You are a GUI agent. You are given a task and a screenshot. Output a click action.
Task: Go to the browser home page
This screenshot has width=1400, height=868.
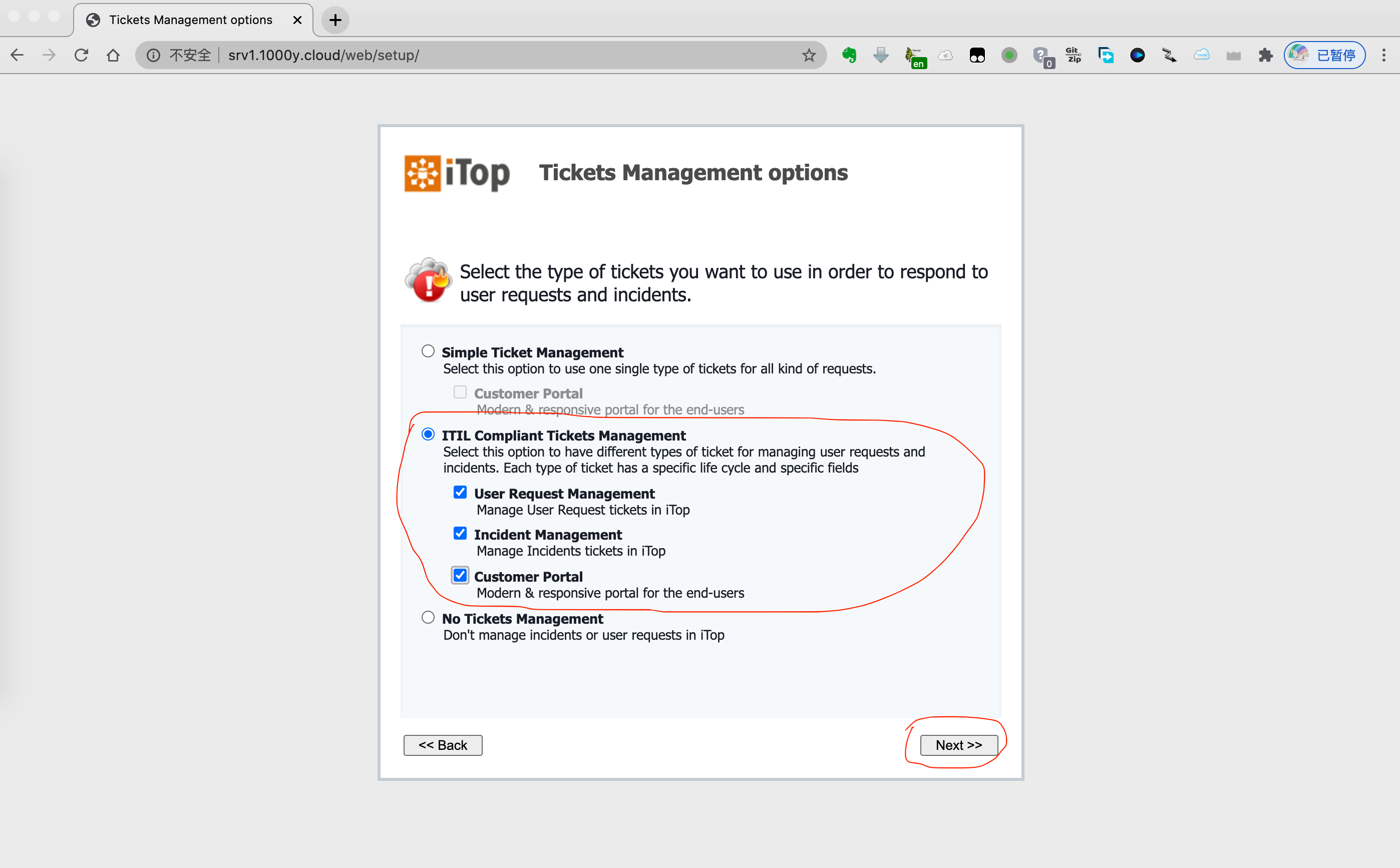coord(113,55)
